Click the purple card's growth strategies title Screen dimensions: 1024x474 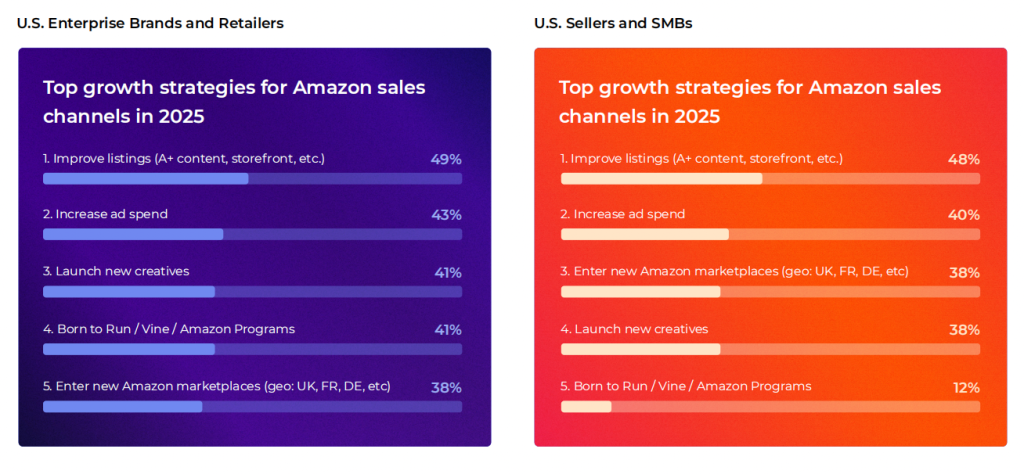tap(234, 101)
